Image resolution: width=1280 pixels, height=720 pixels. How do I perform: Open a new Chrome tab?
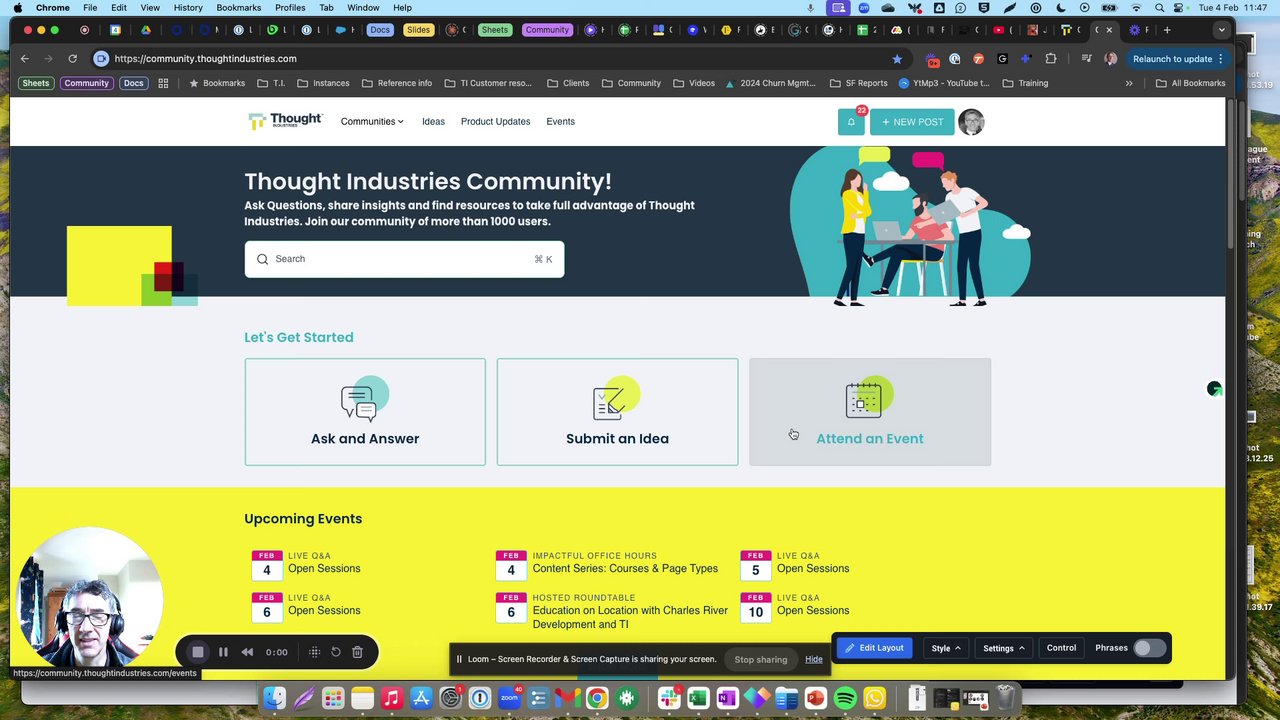tap(1166, 30)
